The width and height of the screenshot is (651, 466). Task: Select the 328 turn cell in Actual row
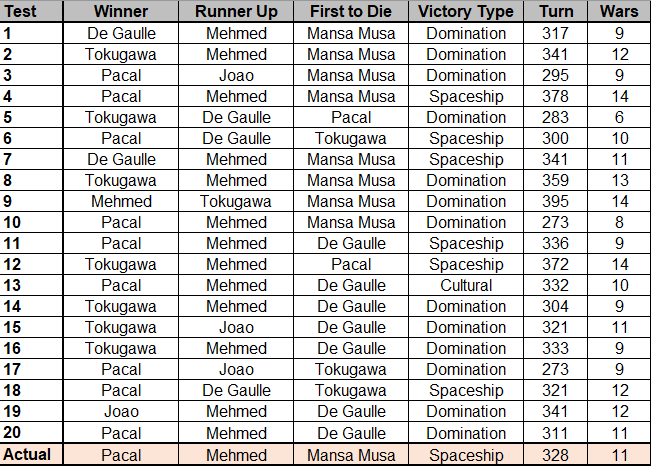(556, 454)
